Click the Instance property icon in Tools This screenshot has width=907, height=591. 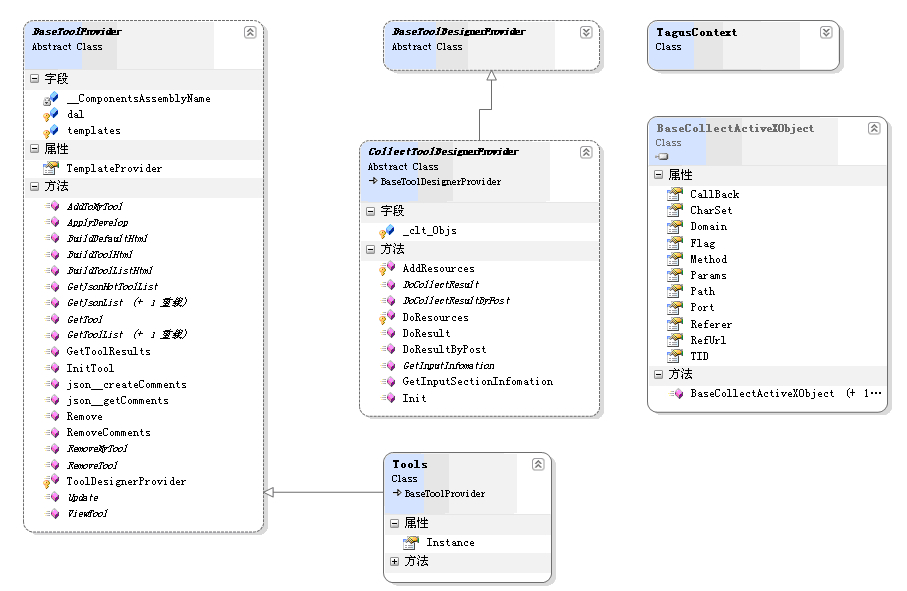click(410, 542)
